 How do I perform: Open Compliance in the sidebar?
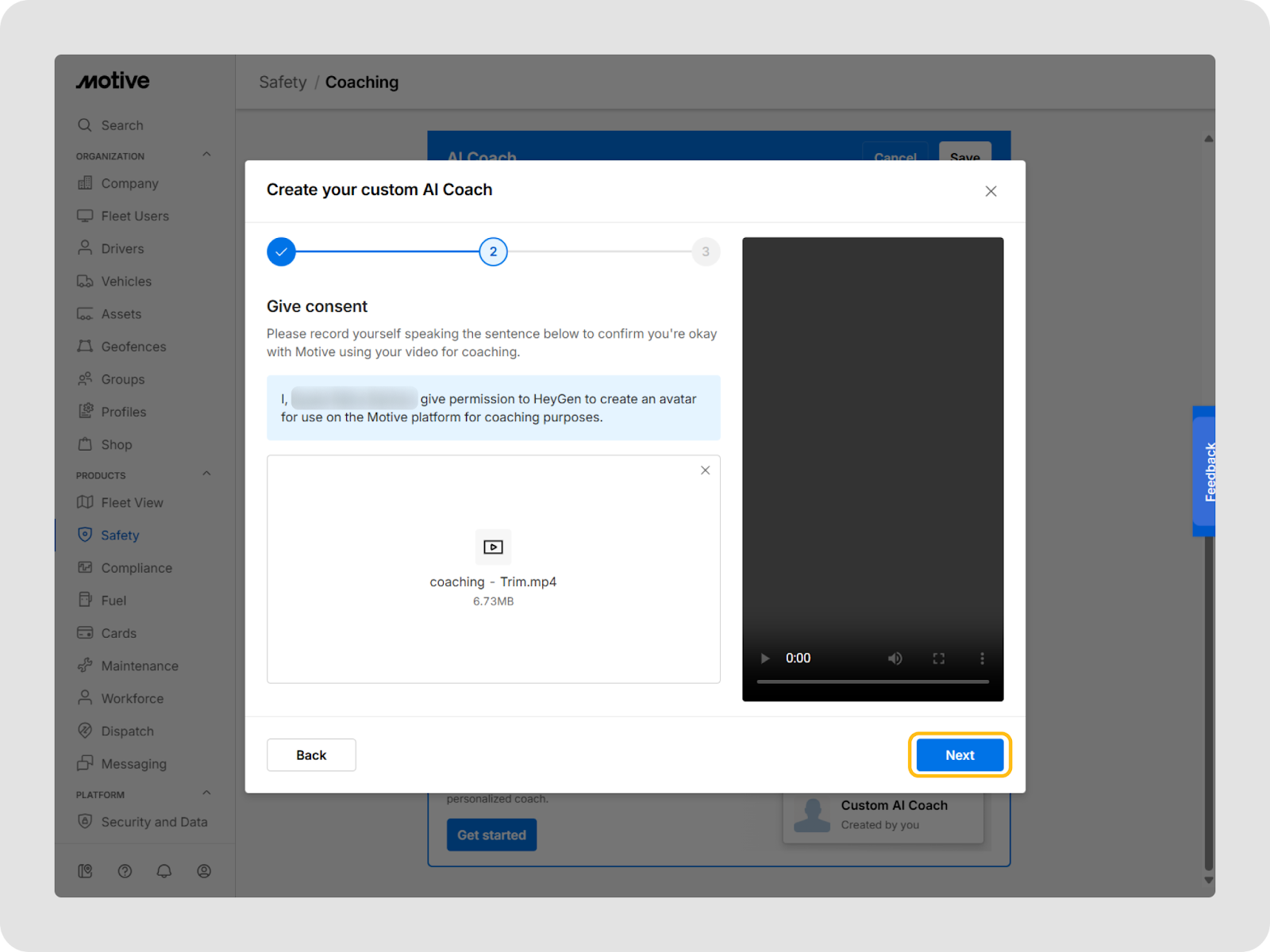tap(136, 568)
